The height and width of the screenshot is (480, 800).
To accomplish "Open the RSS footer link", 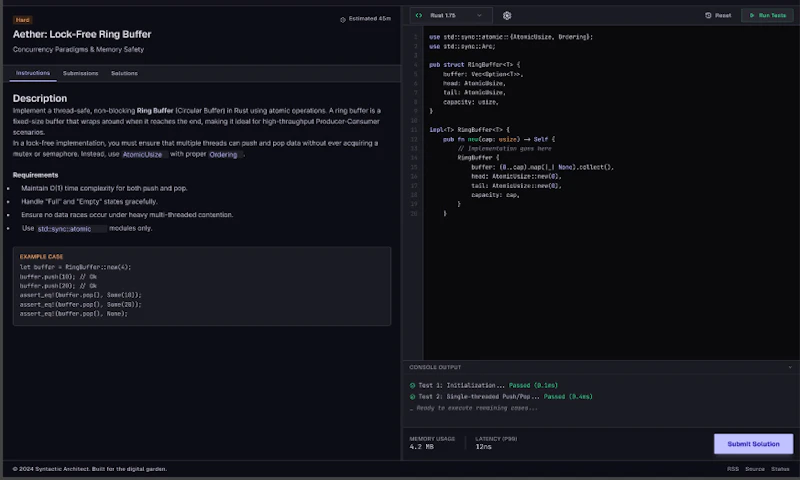I will pyautogui.click(x=733, y=469).
